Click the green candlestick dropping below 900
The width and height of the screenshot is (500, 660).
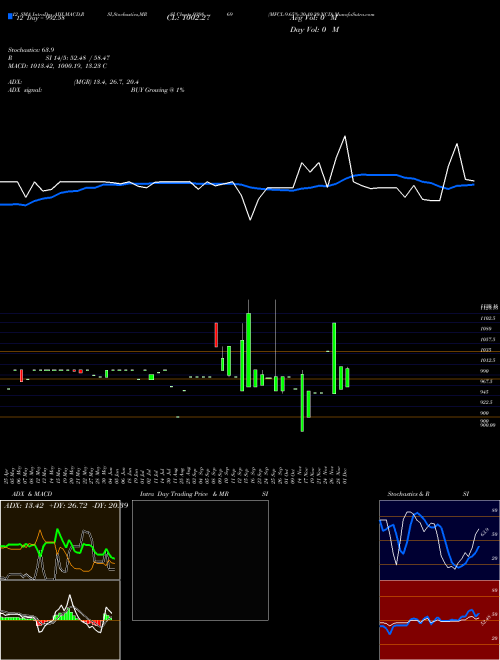[302, 403]
